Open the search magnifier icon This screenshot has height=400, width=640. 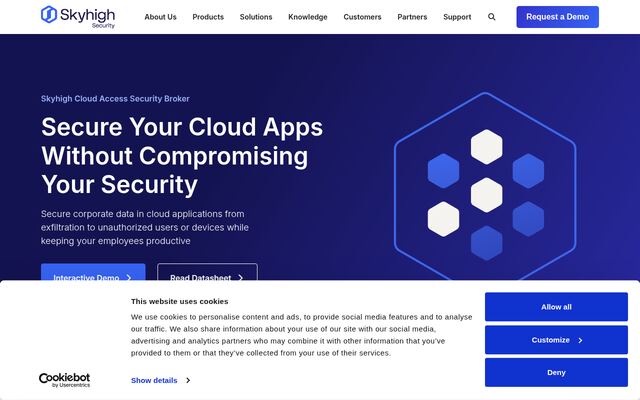tap(491, 17)
